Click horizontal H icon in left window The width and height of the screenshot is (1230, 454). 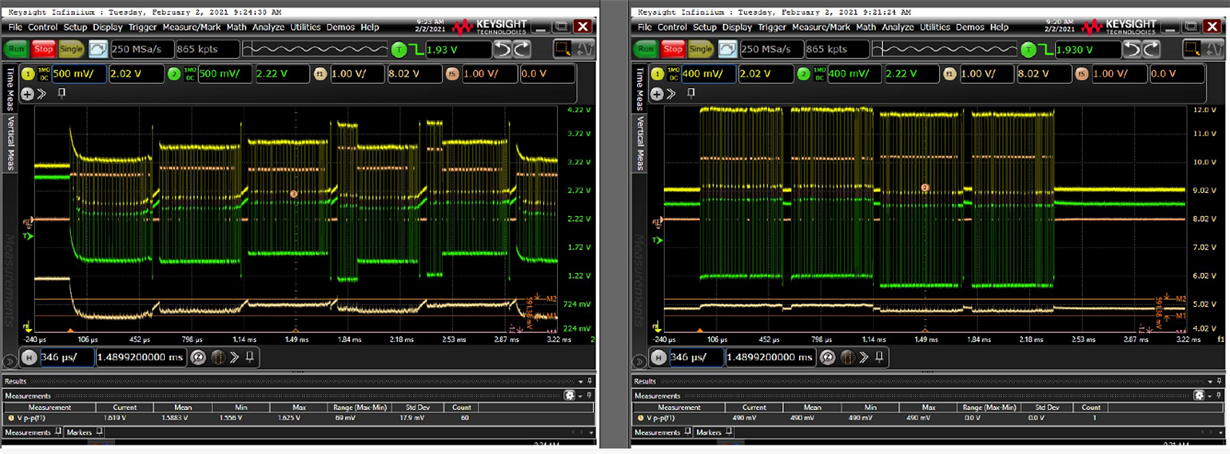click(29, 358)
